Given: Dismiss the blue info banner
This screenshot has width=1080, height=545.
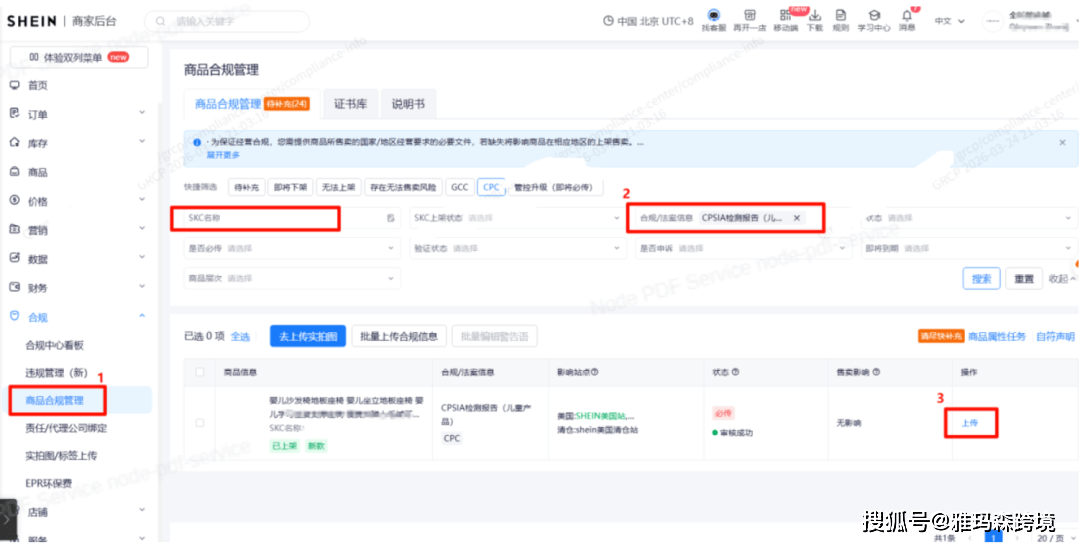Looking at the screenshot, I should [1062, 143].
